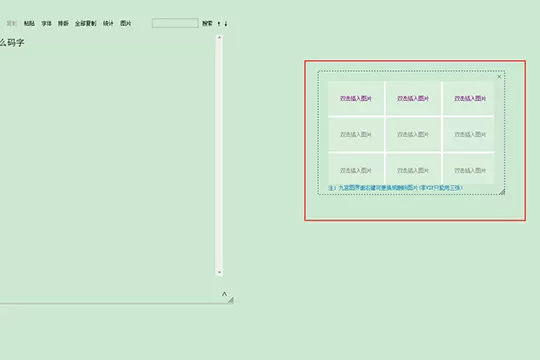Click the nine-grid panel's resize grip
This screenshot has width=540, height=360.
[502, 192]
